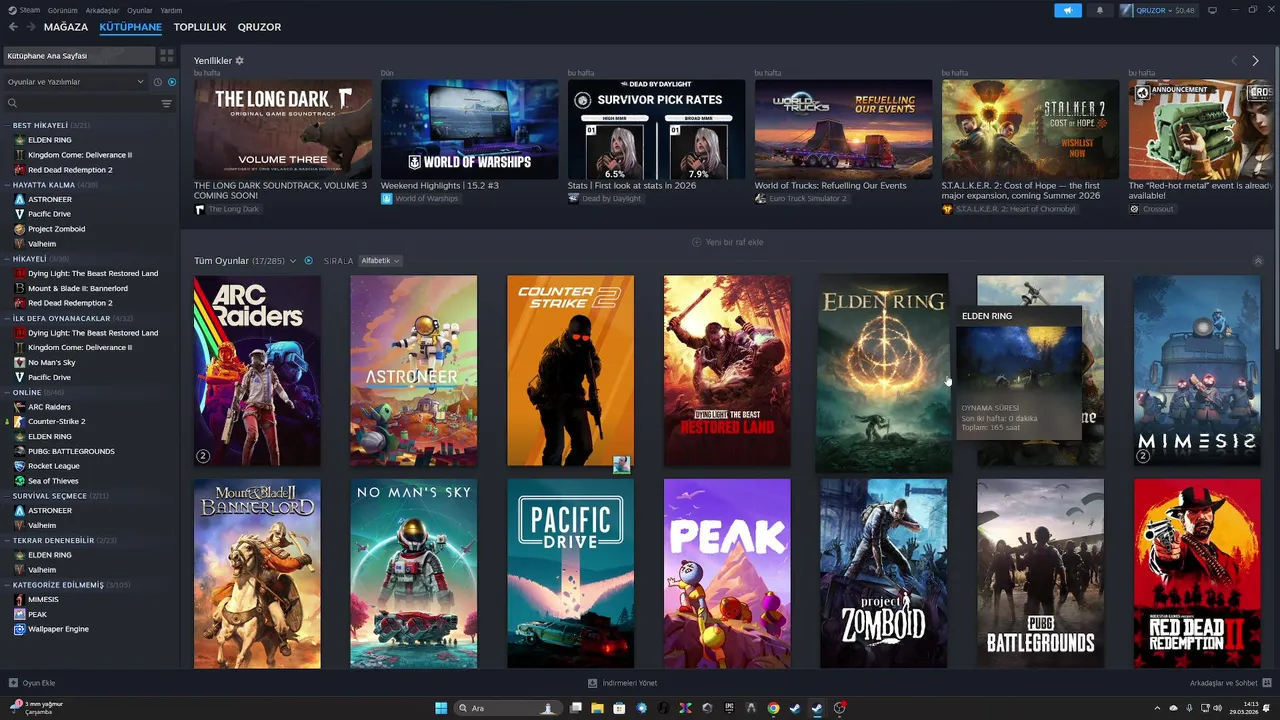
Task: Select Sea of Thieves in the sidebar
Action: pos(53,481)
